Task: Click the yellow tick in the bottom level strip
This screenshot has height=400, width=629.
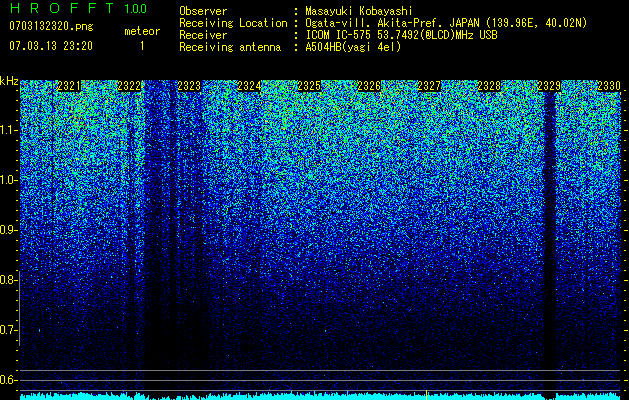Action: point(426,395)
